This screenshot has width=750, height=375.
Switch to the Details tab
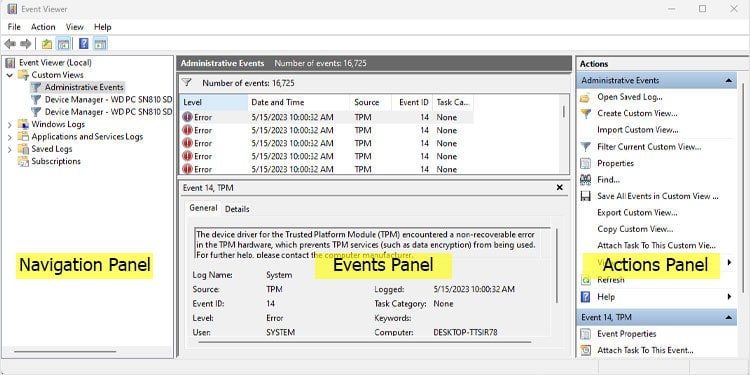237,209
